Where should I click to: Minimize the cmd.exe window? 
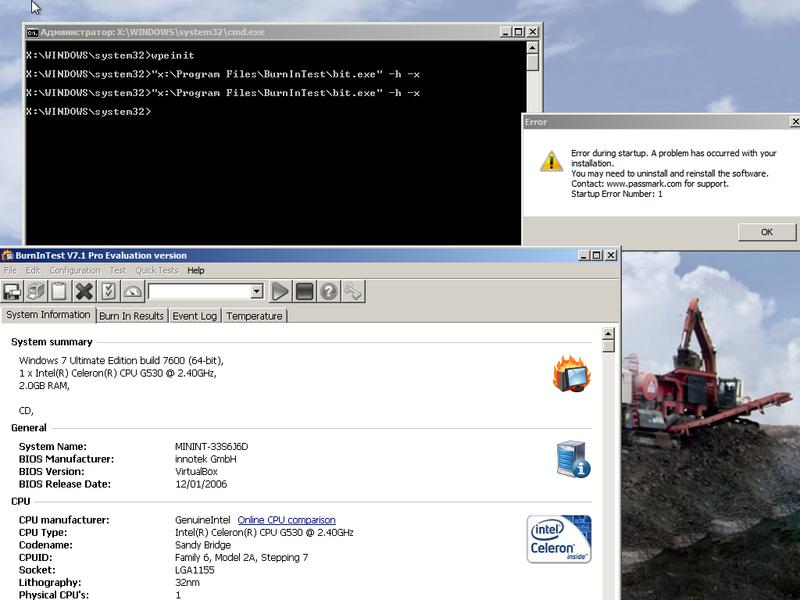click(x=506, y=32)
